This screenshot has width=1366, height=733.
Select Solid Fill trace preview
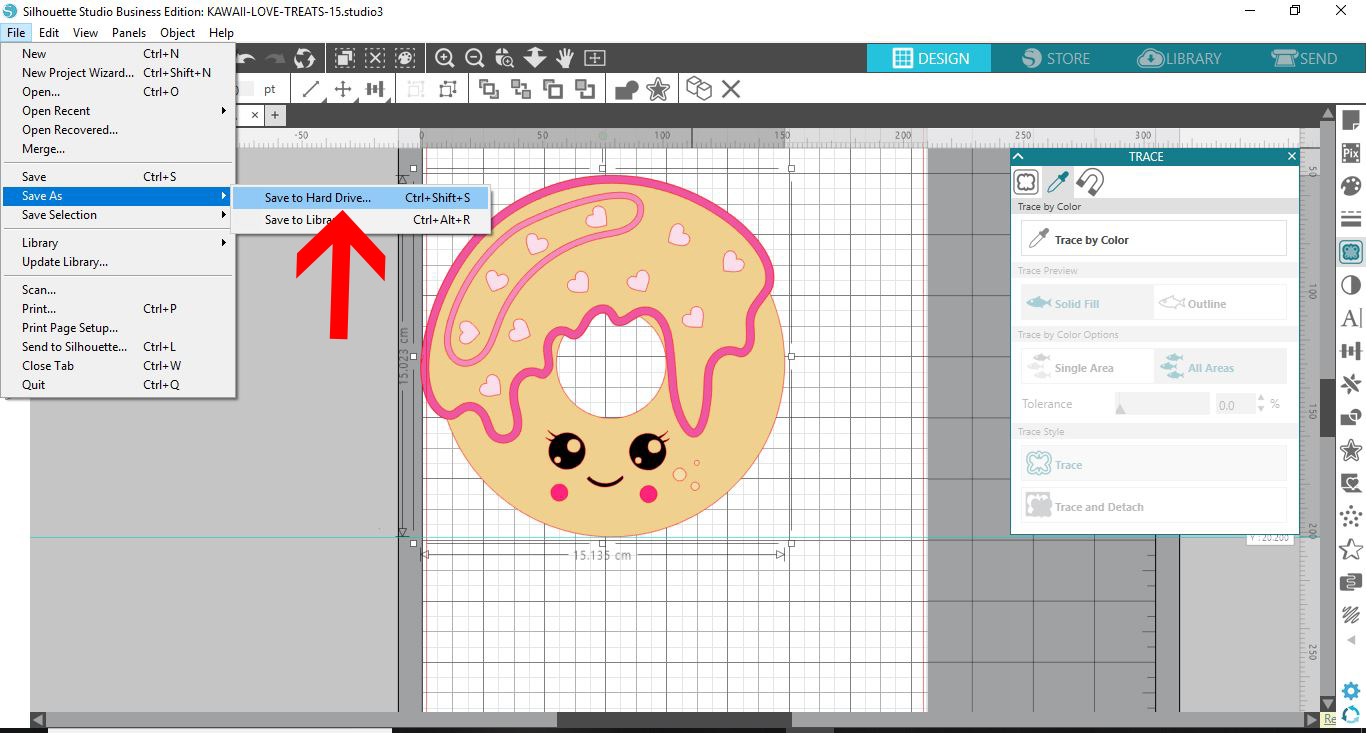[x=1087, y=303]
